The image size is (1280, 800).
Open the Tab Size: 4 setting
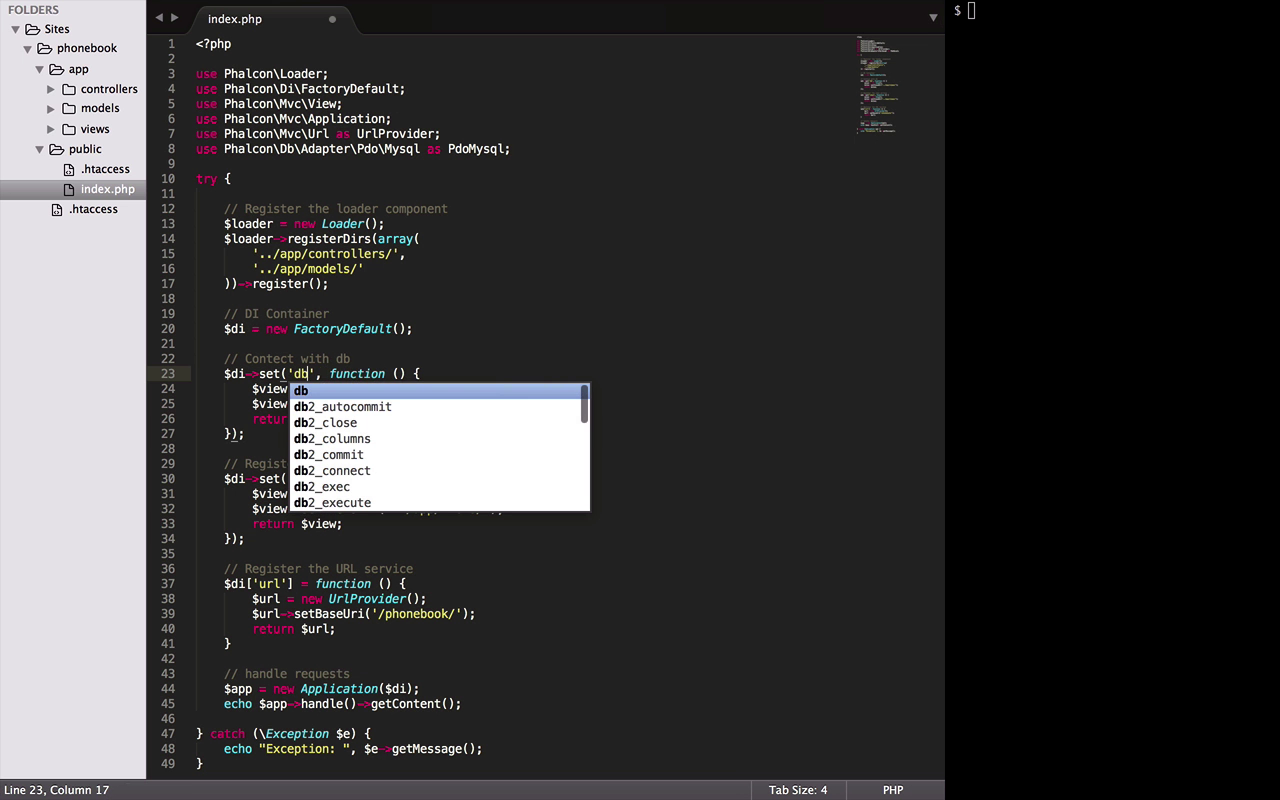[x=798, y=790]
